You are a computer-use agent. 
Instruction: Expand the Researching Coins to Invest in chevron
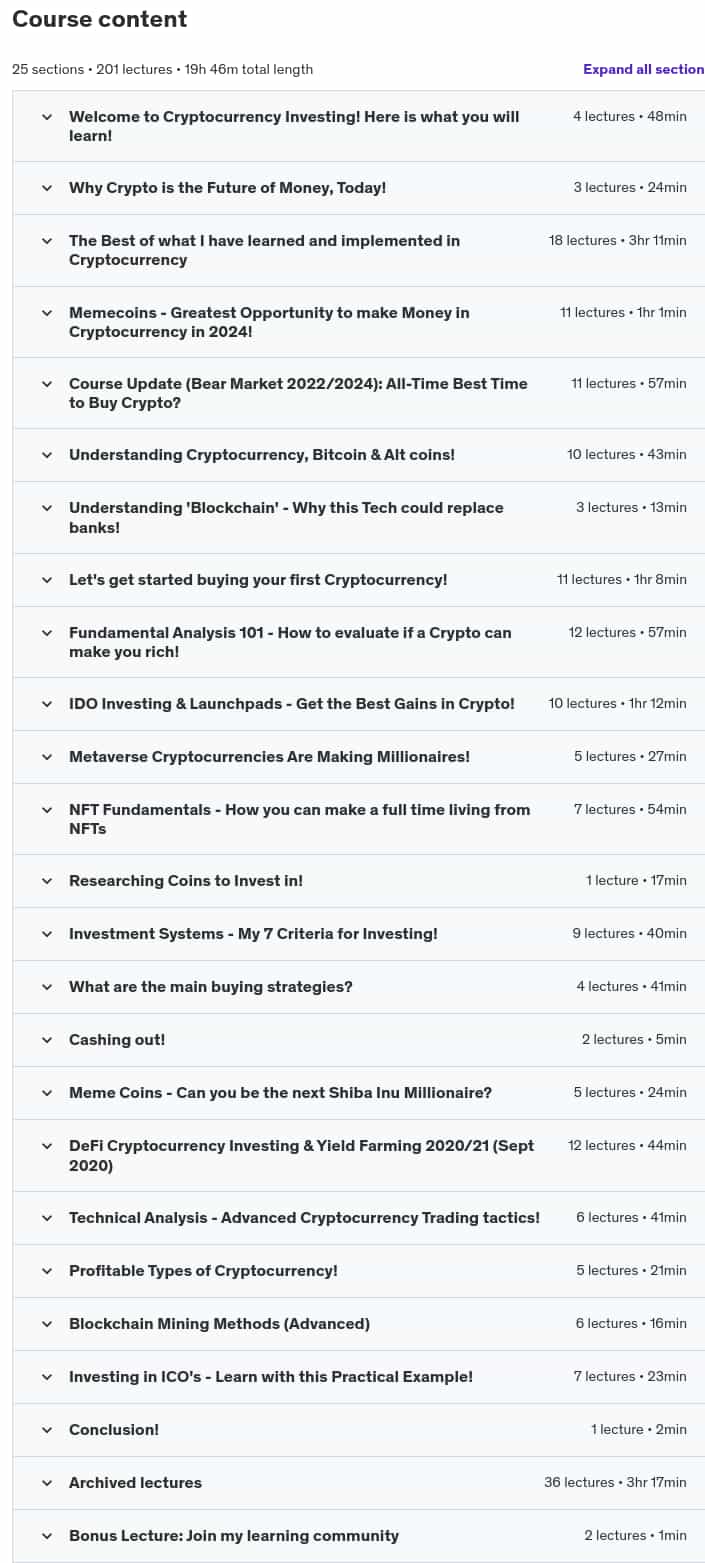pyautogui.click(x=46, y=881)
